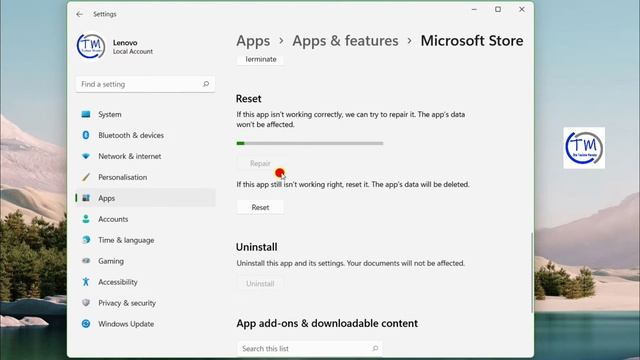Screen dimensions: 640x360
Task: Click the Bluetooth icon in sidebar
Action: coord(86,135)
